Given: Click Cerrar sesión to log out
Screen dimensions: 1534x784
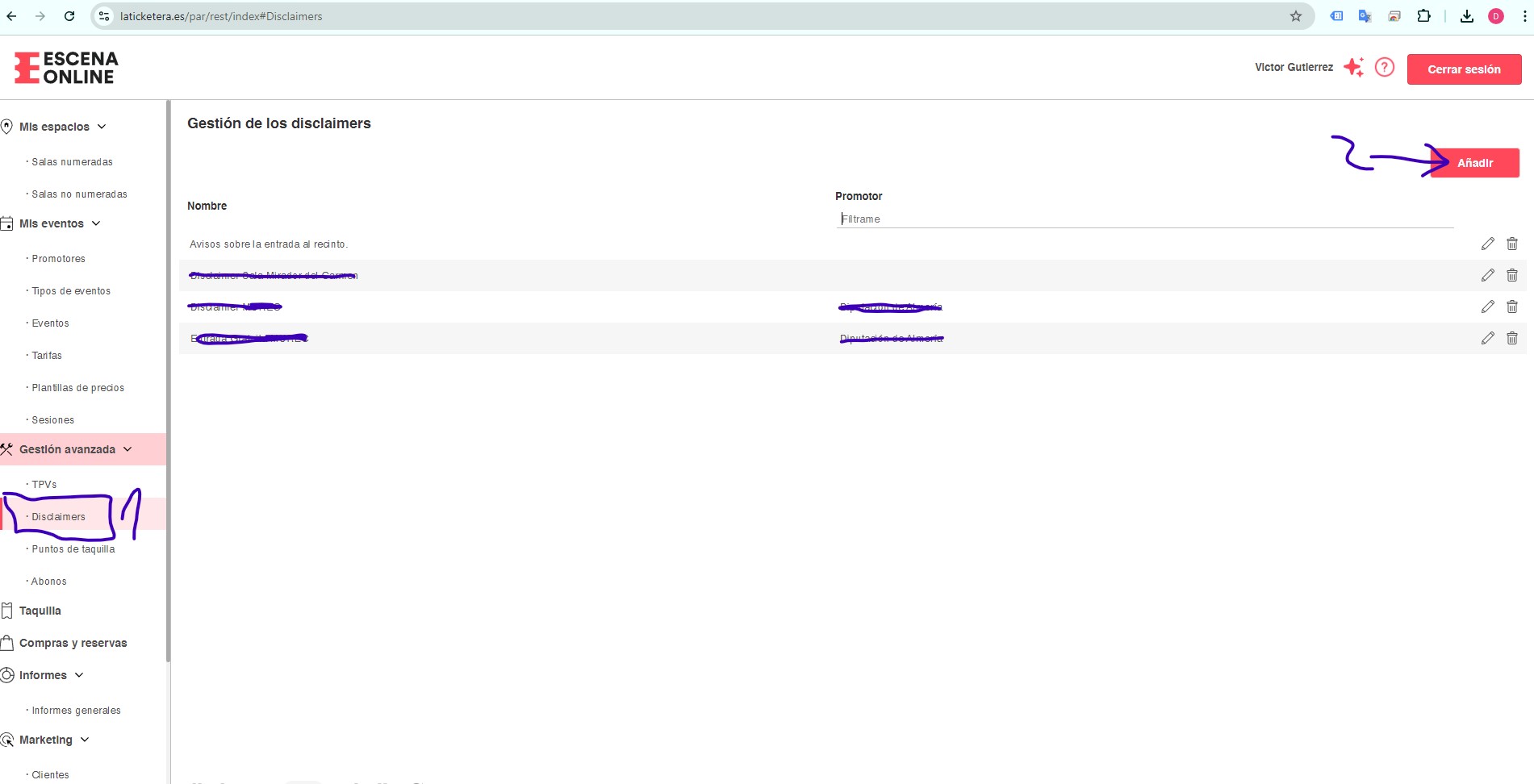Looking at the screenshot, I should click(1464, 69).
